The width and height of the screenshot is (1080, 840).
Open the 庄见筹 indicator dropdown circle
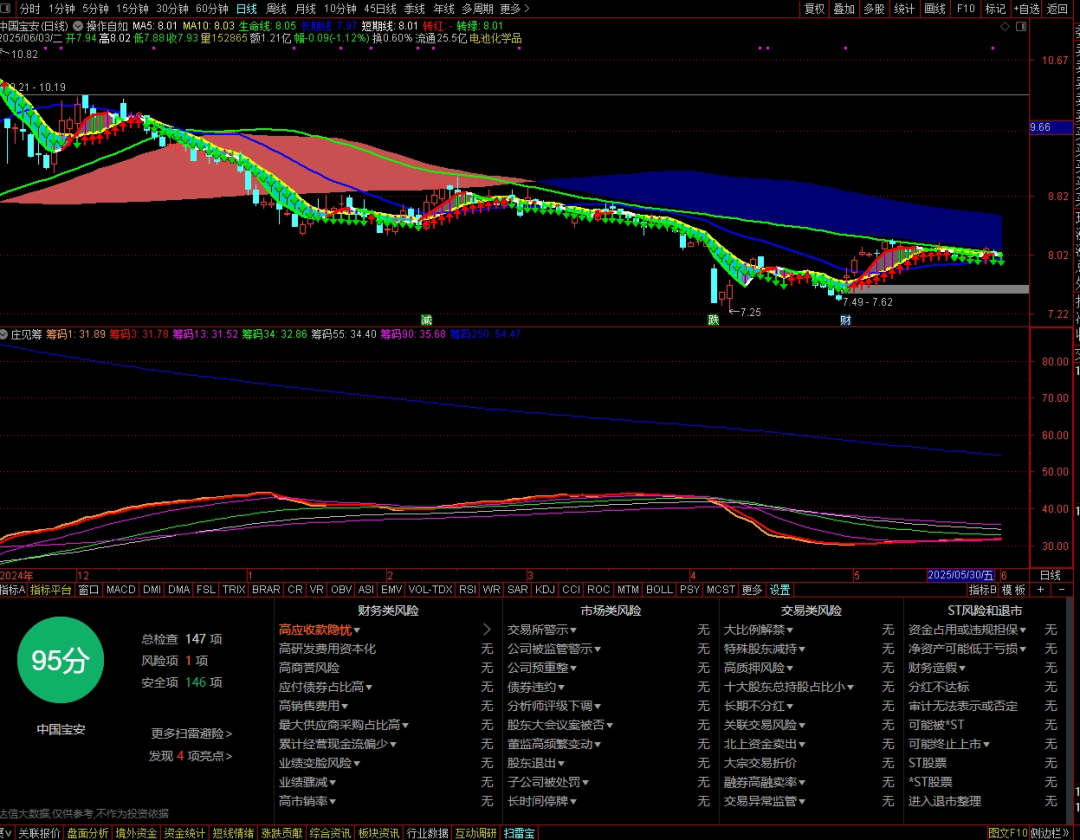pyautogui.click(x=4, y=335)
